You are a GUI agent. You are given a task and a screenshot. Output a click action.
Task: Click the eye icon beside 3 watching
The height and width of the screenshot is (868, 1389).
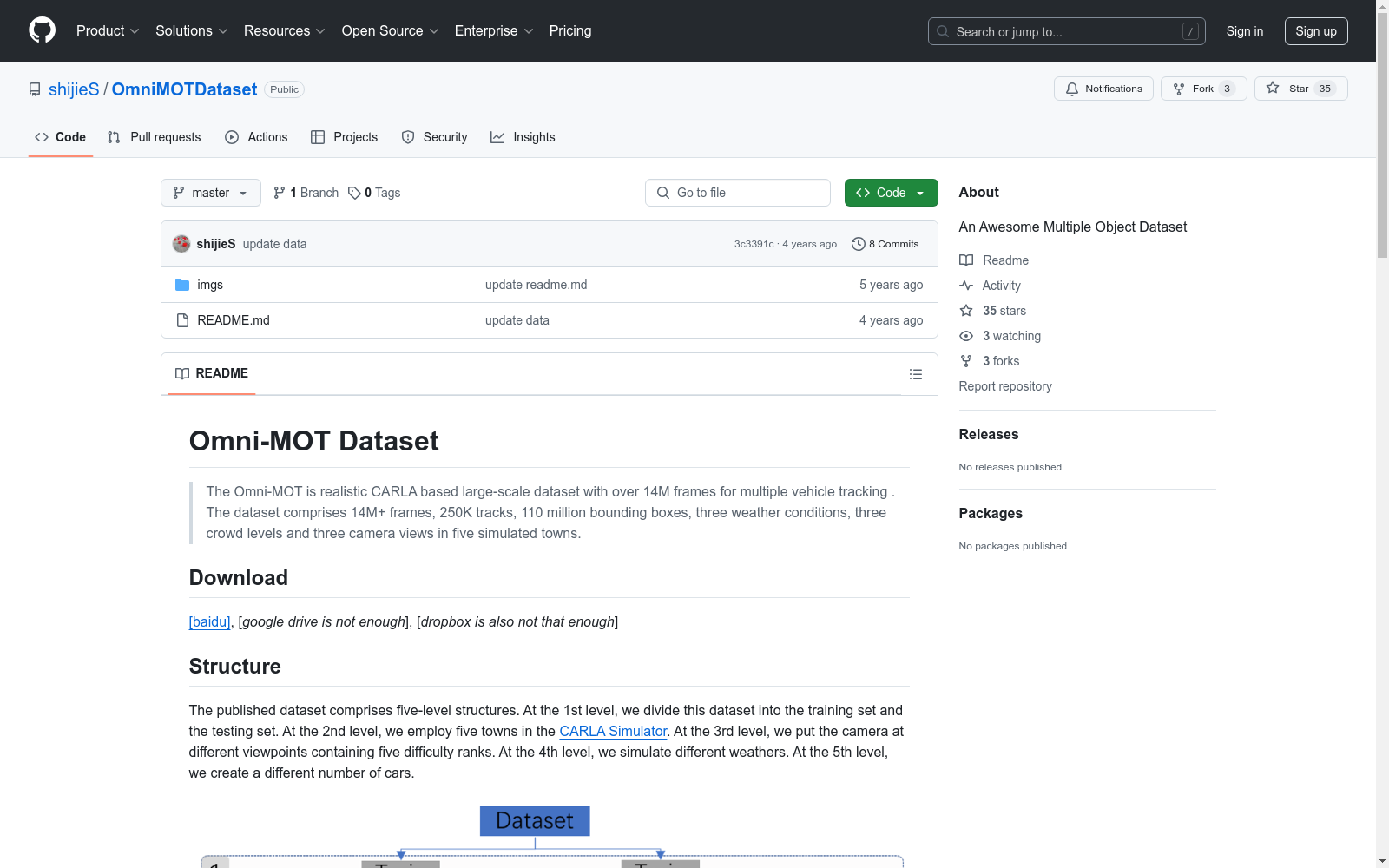pyautogui.click(x=966, y=336)
